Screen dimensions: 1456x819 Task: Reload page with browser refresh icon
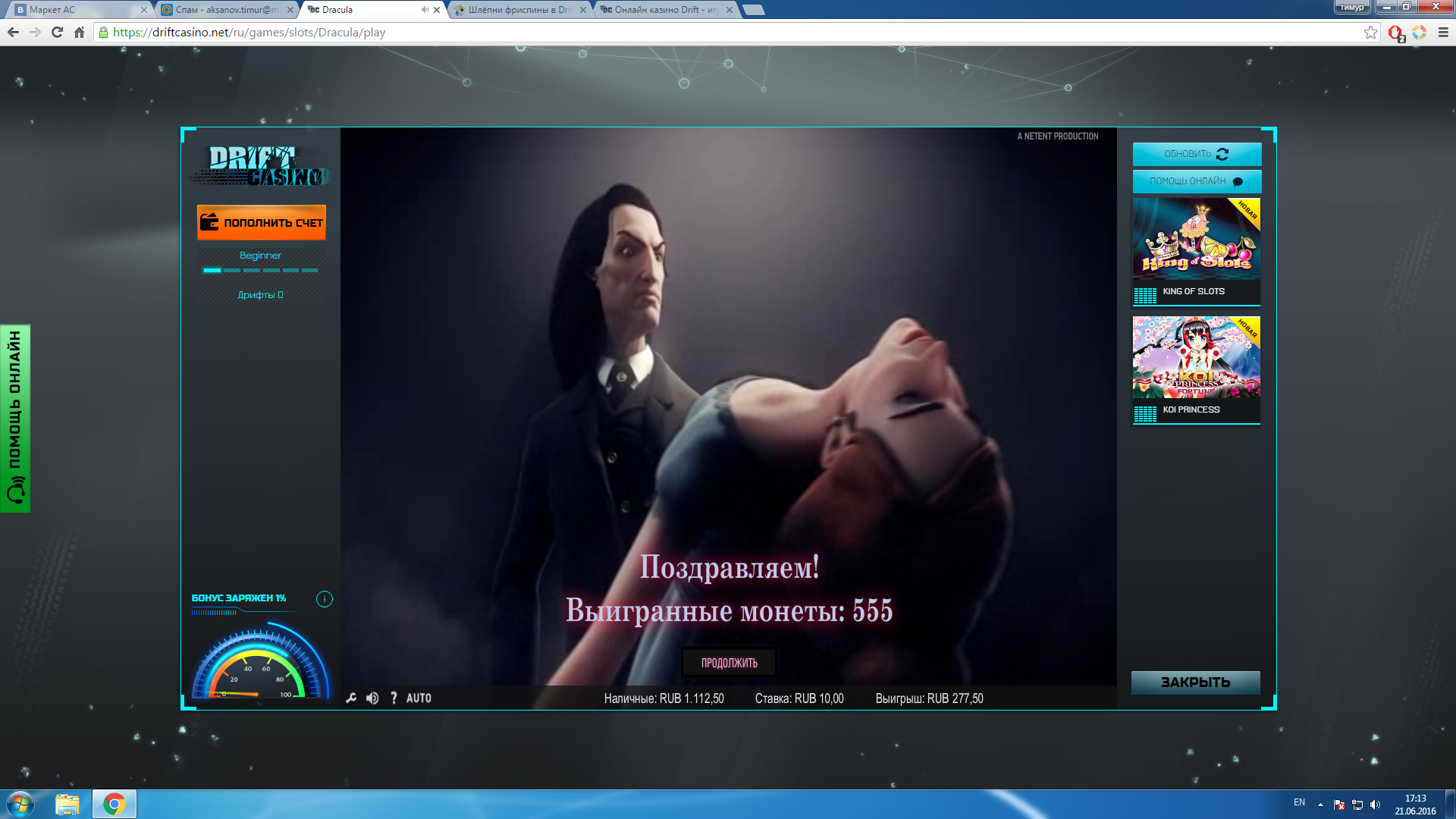(57, 33)
